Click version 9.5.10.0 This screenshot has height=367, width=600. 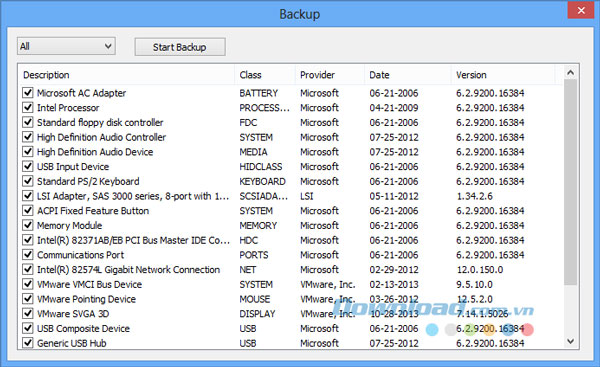point(475,285)
